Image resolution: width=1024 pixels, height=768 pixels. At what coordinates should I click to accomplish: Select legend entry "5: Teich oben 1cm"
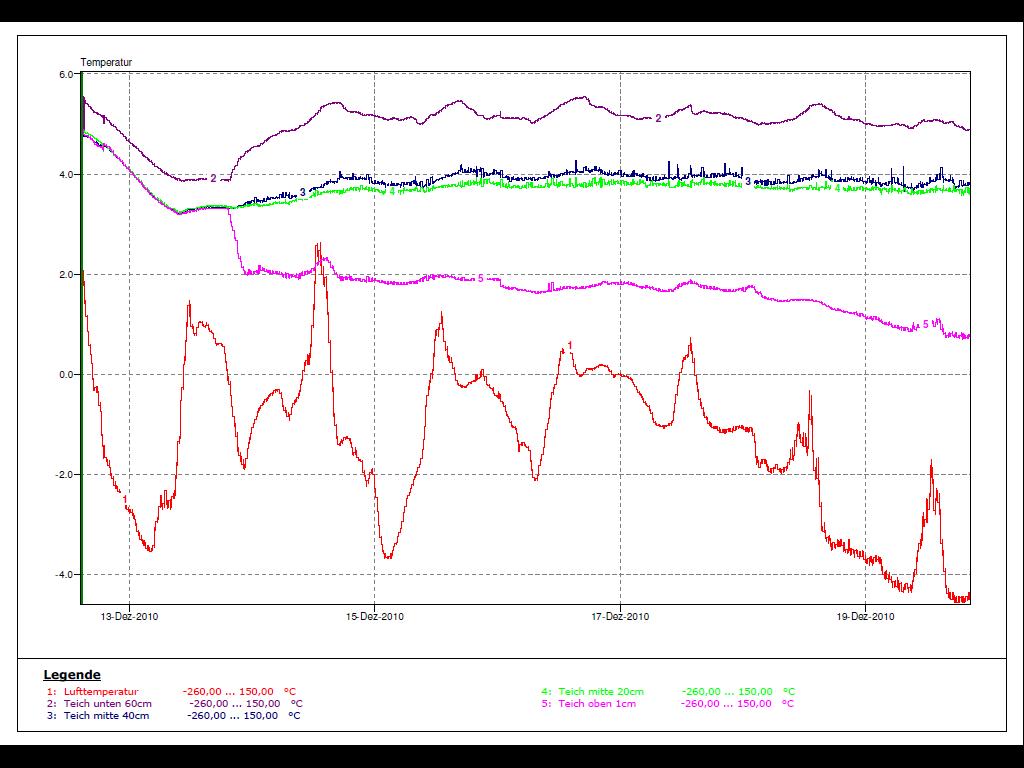[588, 703]
